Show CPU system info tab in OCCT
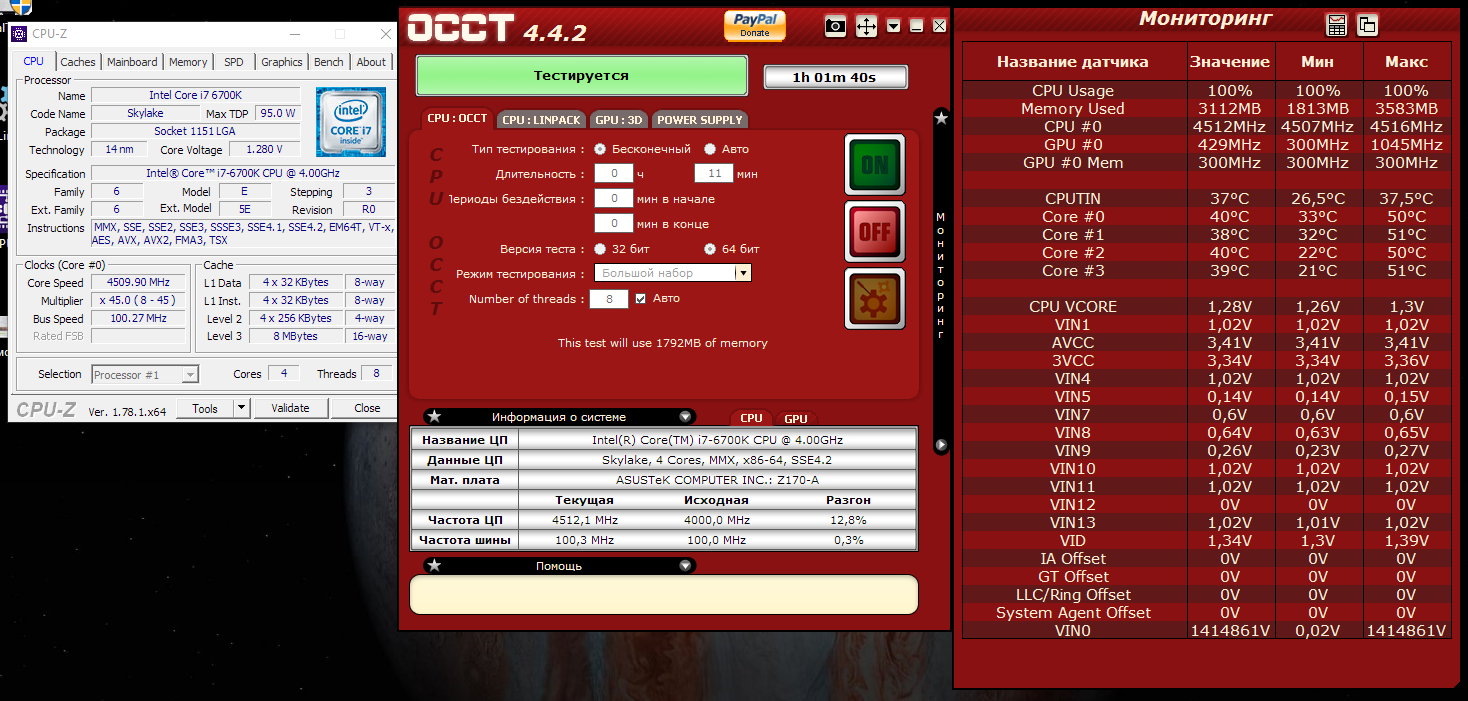The height and width of the screenshot is (701, 1468). 752,418
